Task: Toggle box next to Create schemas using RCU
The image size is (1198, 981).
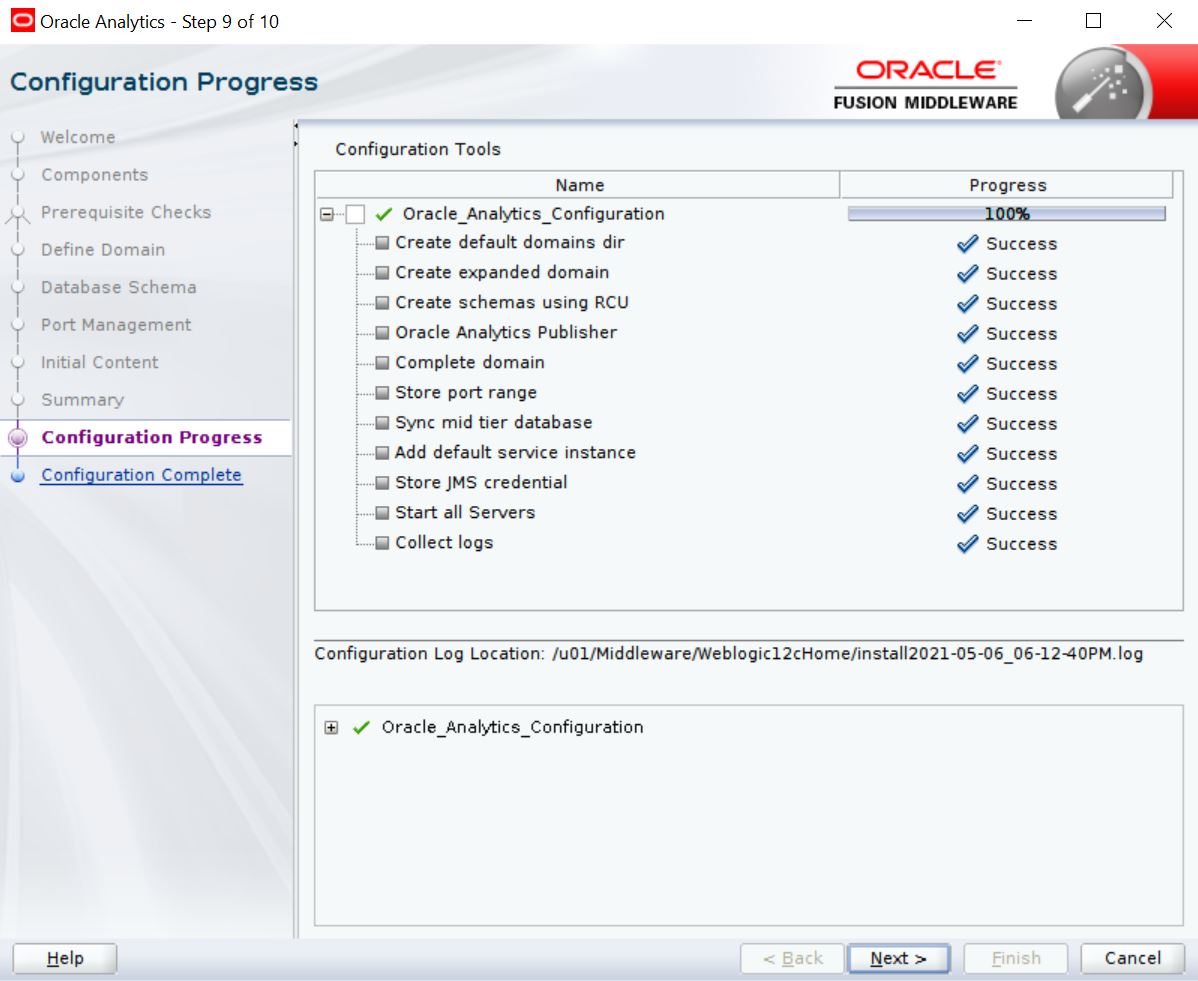Action: point(382,303)
